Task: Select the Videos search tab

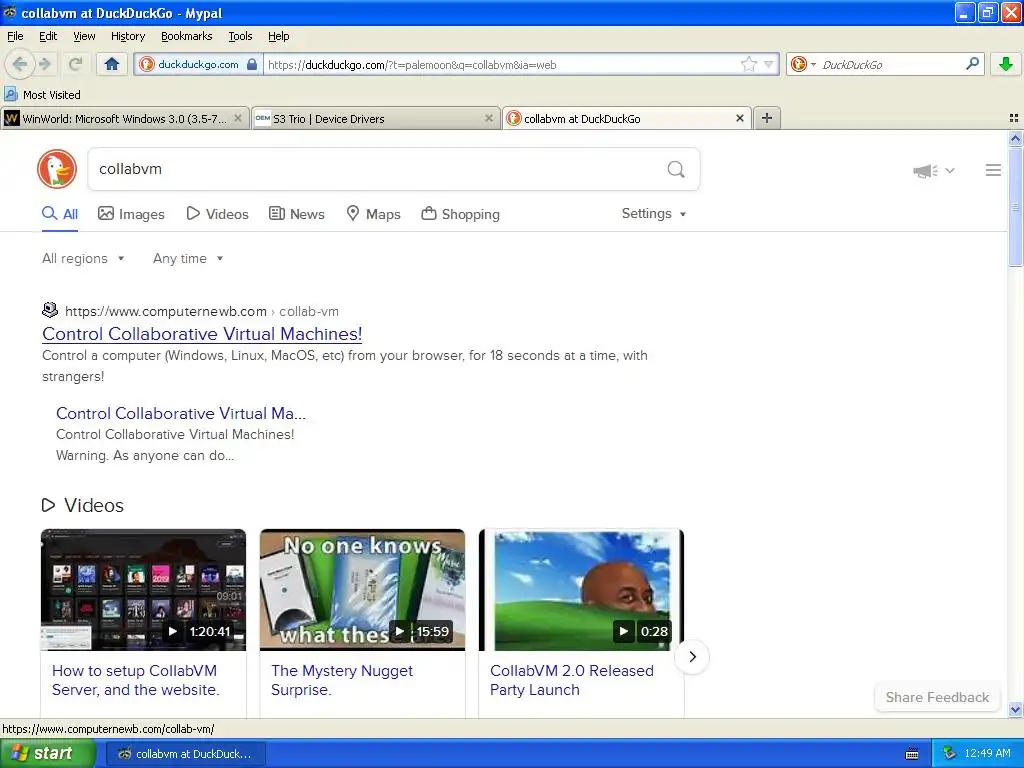Action: click(217, 214)
